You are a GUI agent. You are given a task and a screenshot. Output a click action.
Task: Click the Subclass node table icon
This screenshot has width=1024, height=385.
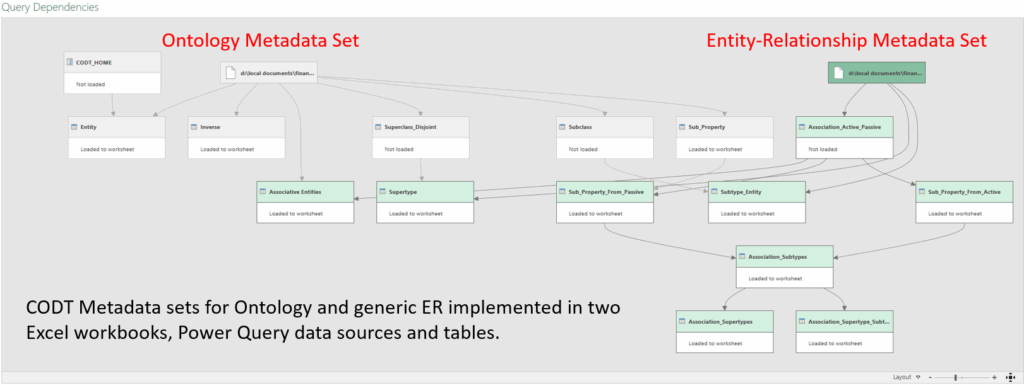563,127
